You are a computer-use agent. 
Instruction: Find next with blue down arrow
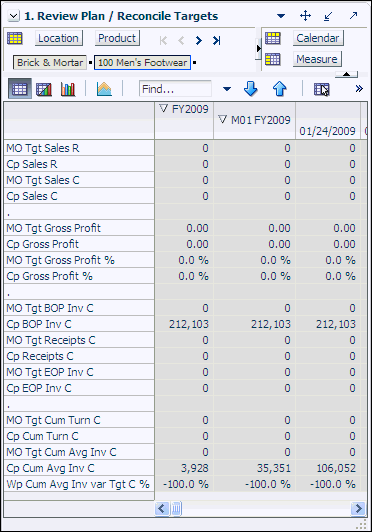[250, 89]
